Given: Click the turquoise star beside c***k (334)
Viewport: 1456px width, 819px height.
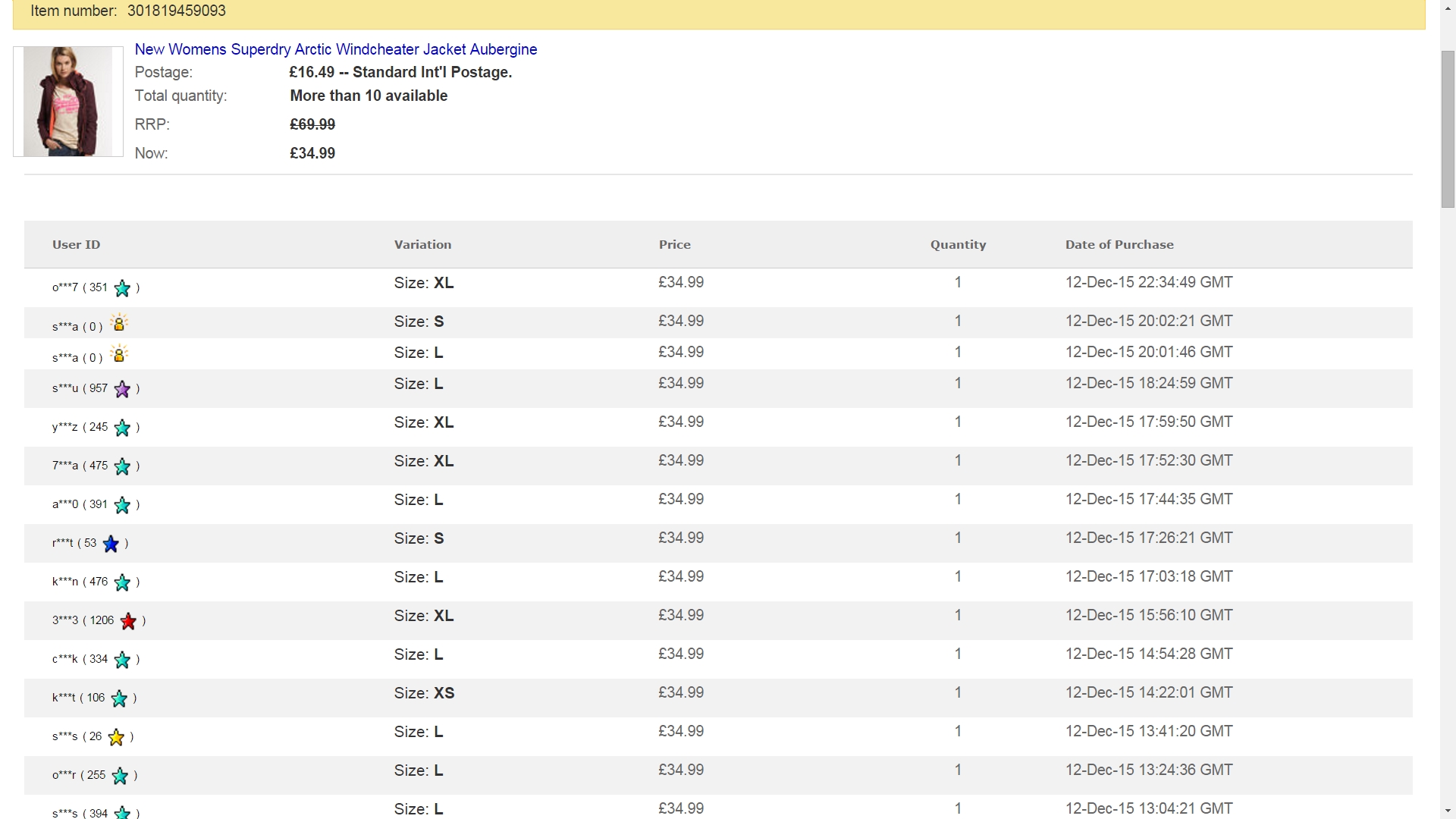Looking at the screenshot, I should click(122, 660).
